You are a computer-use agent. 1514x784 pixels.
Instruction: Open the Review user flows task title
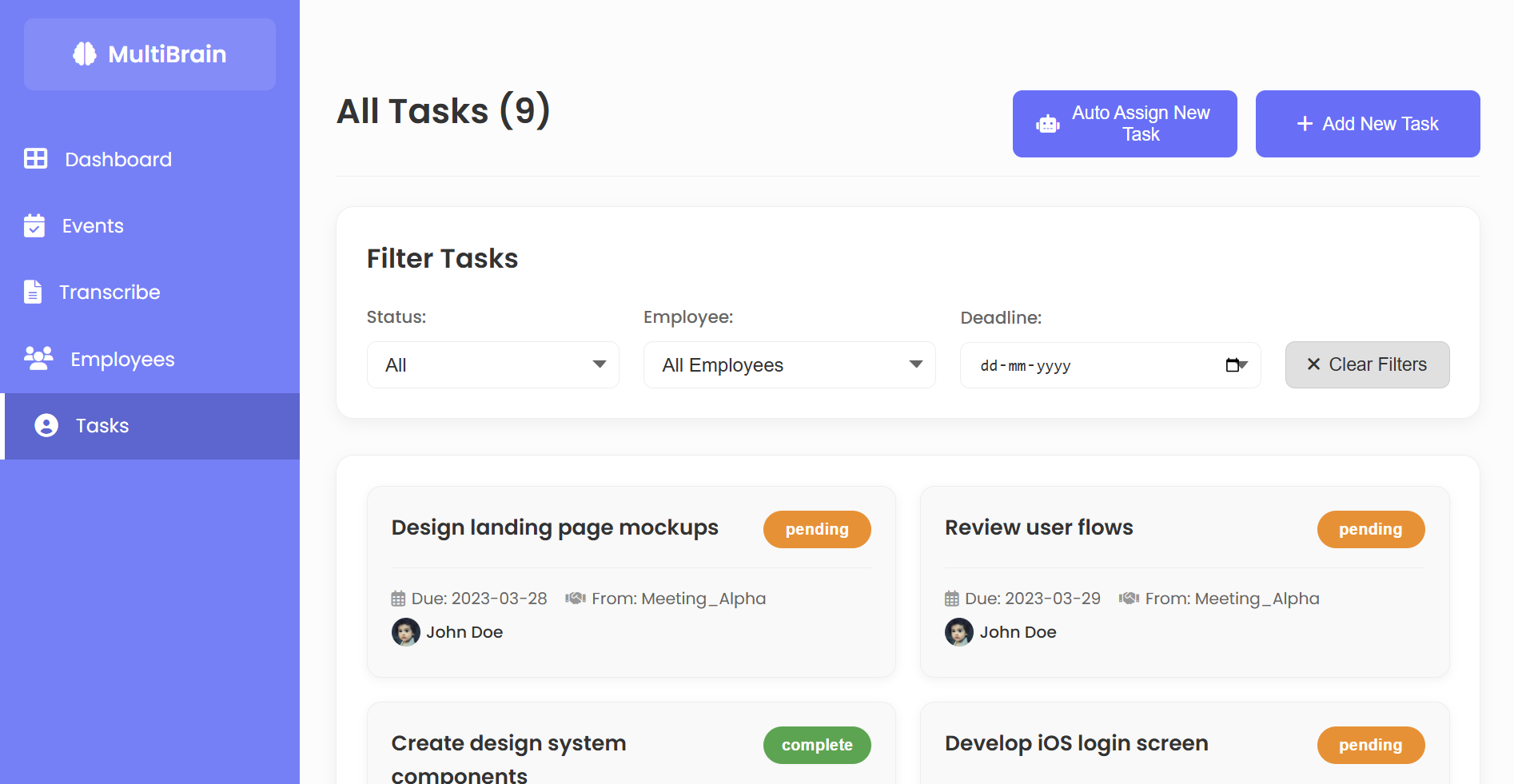tap(1039, 527)
